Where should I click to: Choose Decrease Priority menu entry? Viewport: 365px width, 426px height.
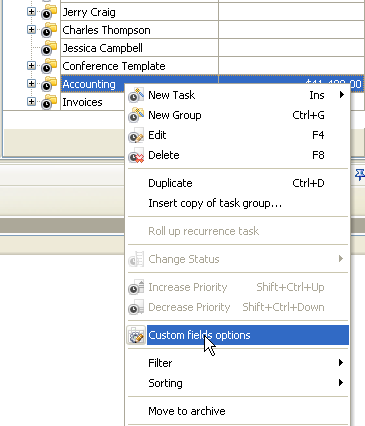pos(238,307)
